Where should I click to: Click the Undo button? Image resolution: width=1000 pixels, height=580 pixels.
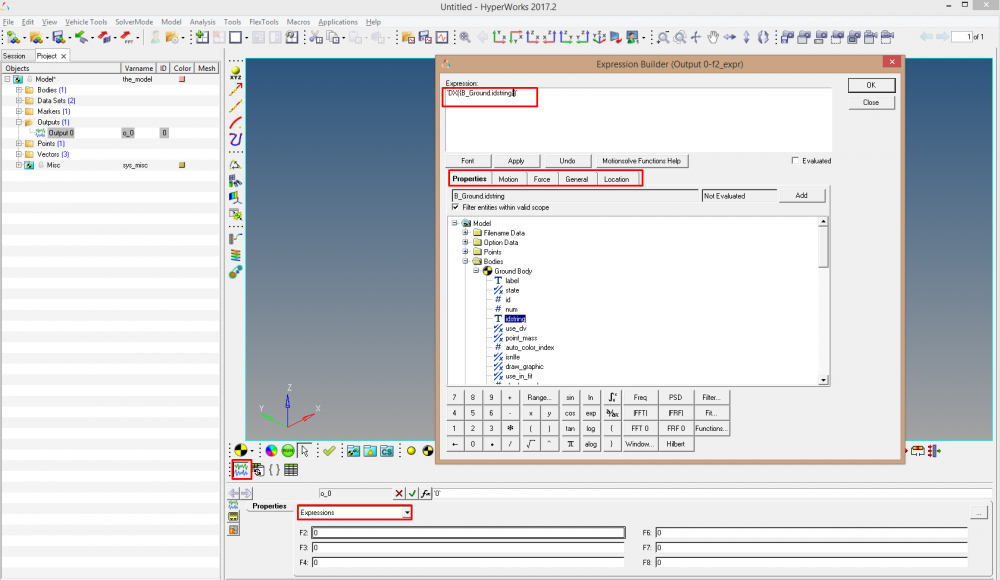[567, 161]
